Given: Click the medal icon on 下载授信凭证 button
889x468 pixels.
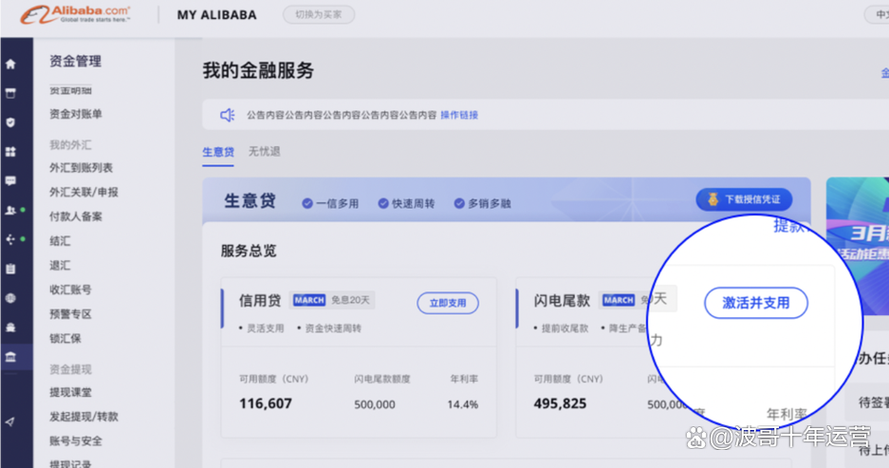Looking at the screenshot, I should click(713, 199).
